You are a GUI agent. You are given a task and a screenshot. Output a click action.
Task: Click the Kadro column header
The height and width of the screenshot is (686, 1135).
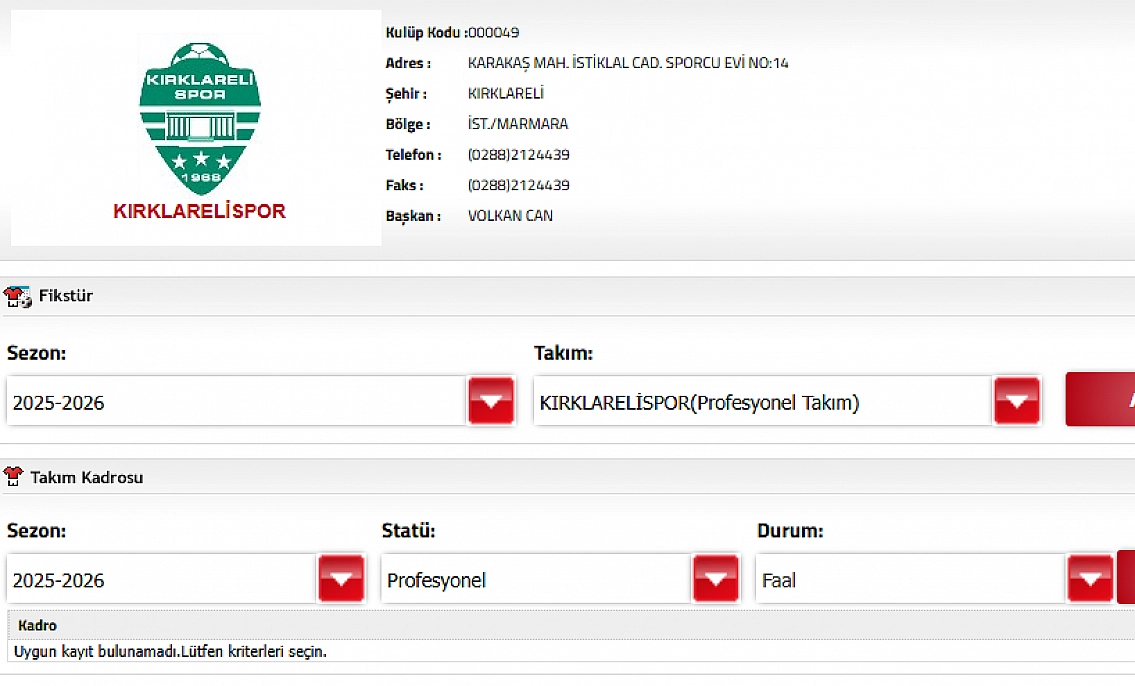click(38, 625)
